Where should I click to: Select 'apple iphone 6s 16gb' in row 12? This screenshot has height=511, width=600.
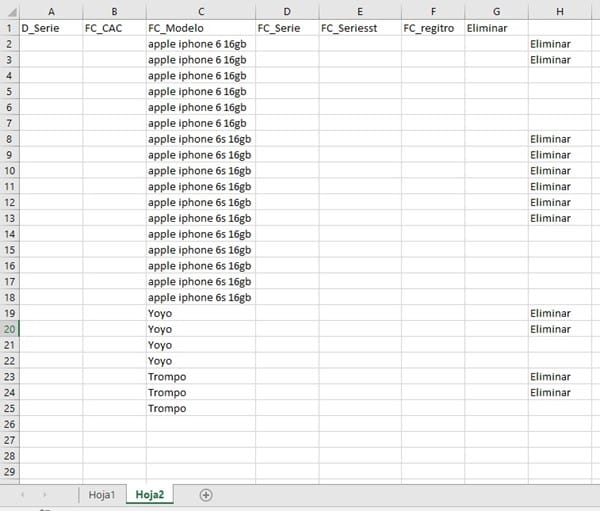tap(201, 202)
